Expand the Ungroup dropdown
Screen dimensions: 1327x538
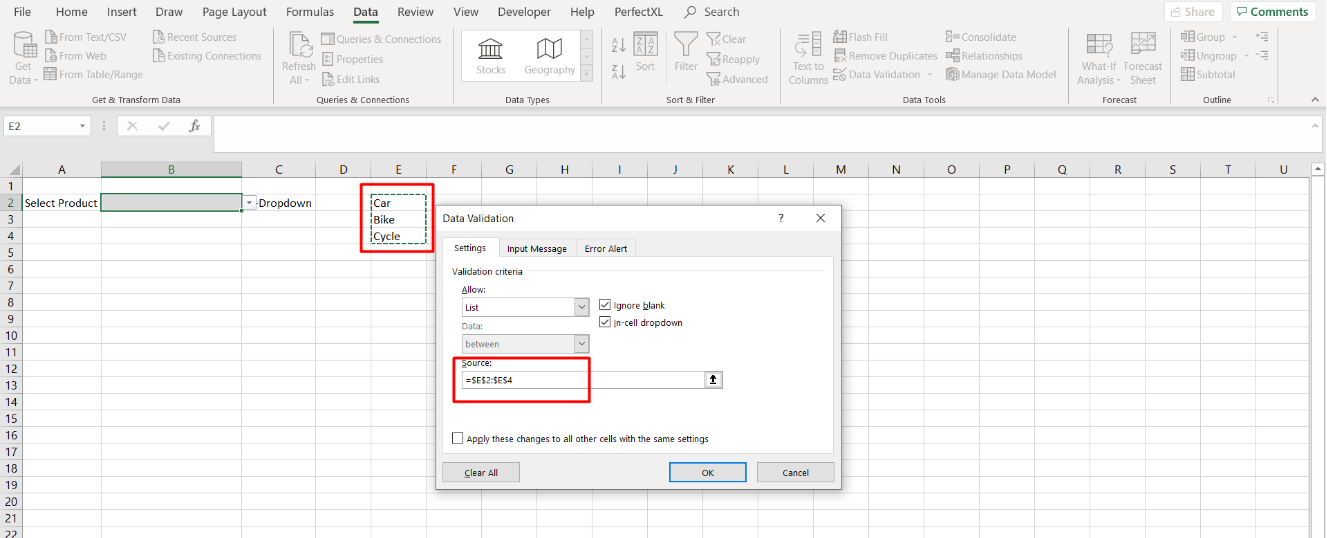point(1246,56)
